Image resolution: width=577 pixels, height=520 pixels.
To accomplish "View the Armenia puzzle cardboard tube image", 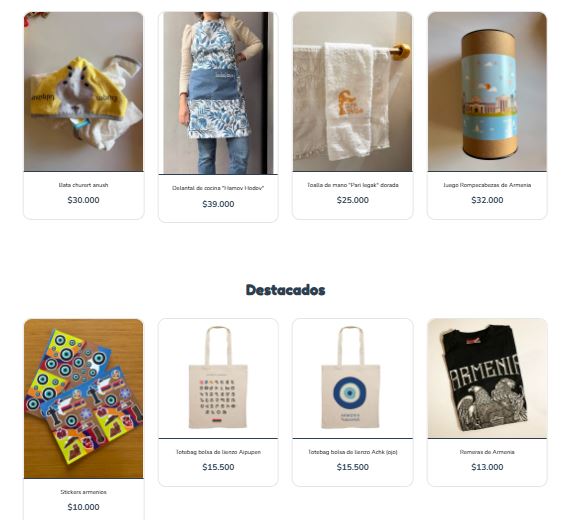I will tap(487, 92).
